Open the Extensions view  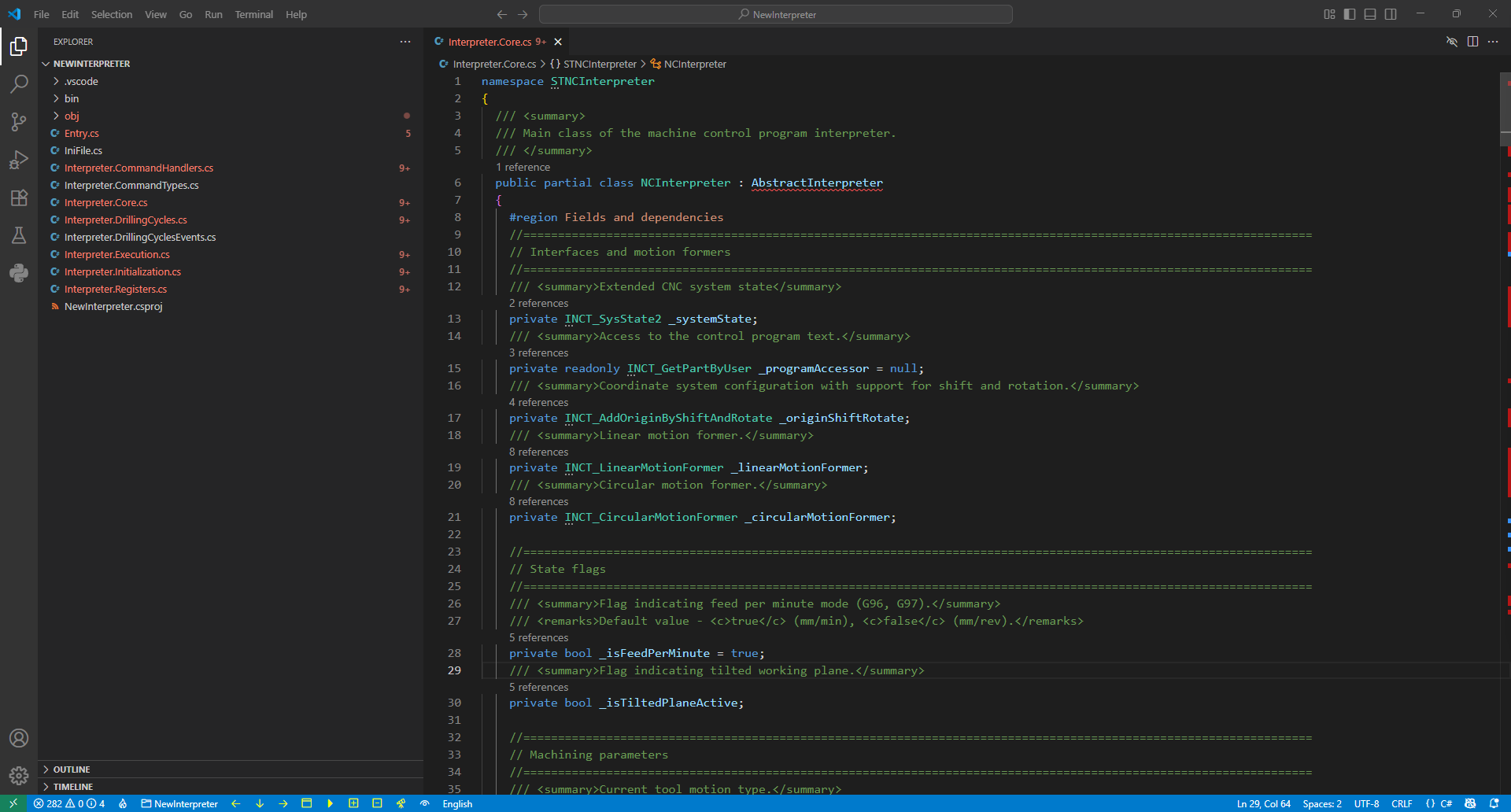pos(19,197)
